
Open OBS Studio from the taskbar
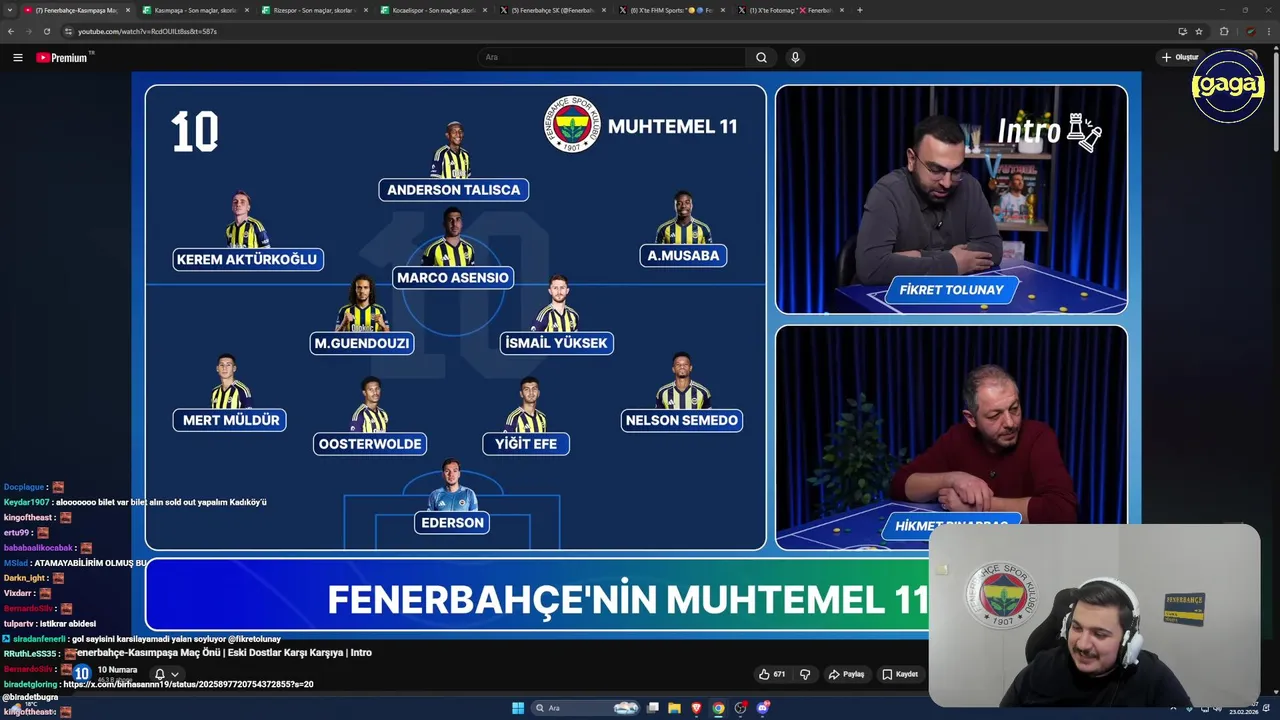tap(741, 708)
